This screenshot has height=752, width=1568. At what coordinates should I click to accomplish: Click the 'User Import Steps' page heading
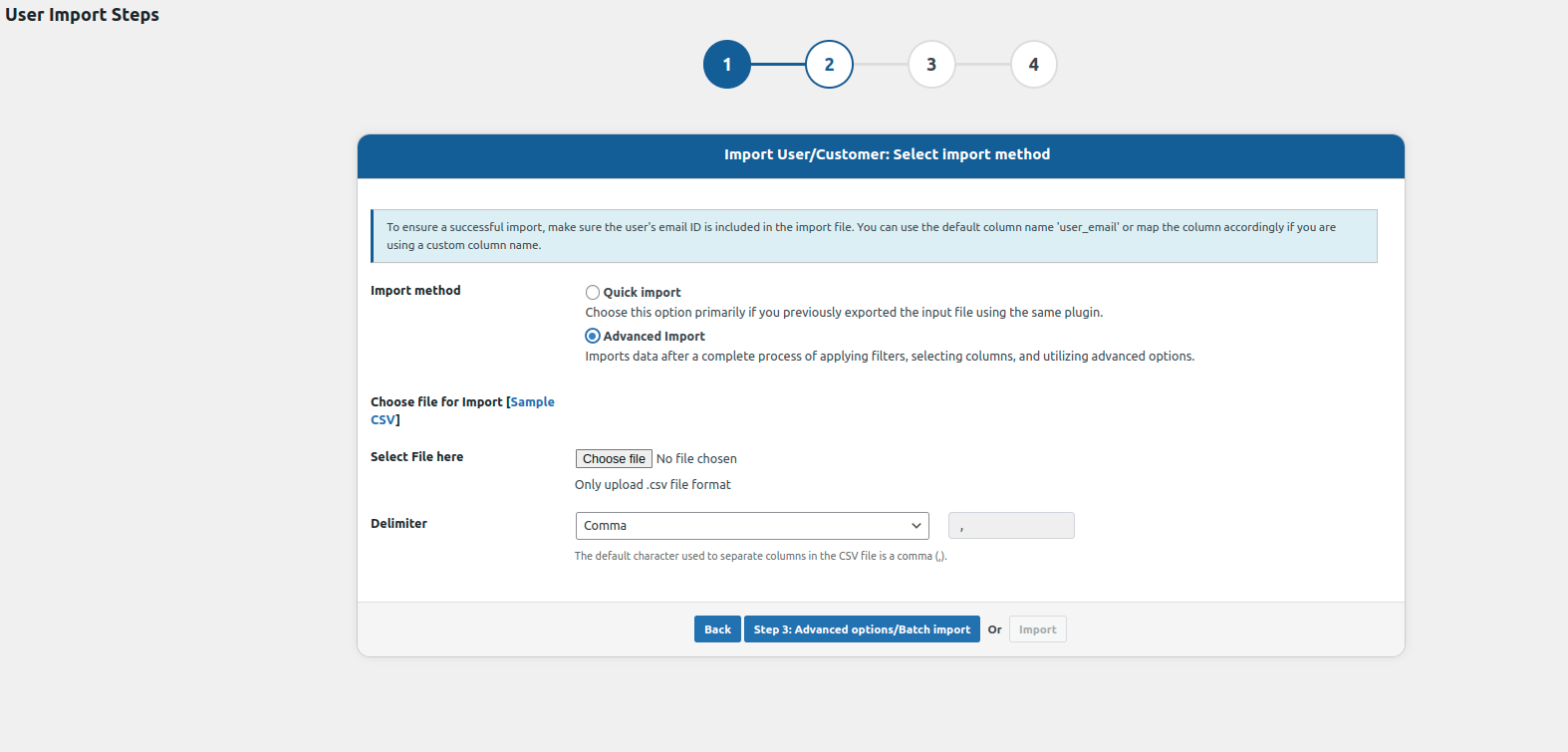point(83,15)
